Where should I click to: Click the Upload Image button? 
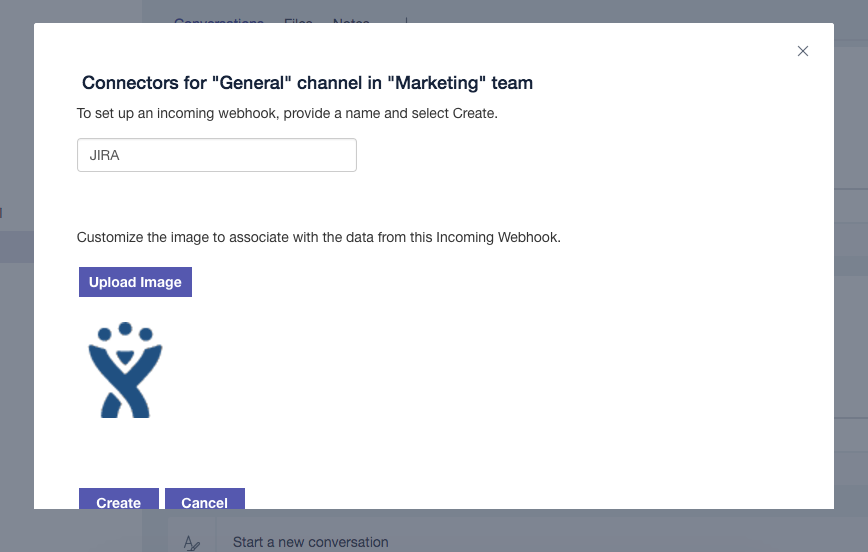pos(135,282)
